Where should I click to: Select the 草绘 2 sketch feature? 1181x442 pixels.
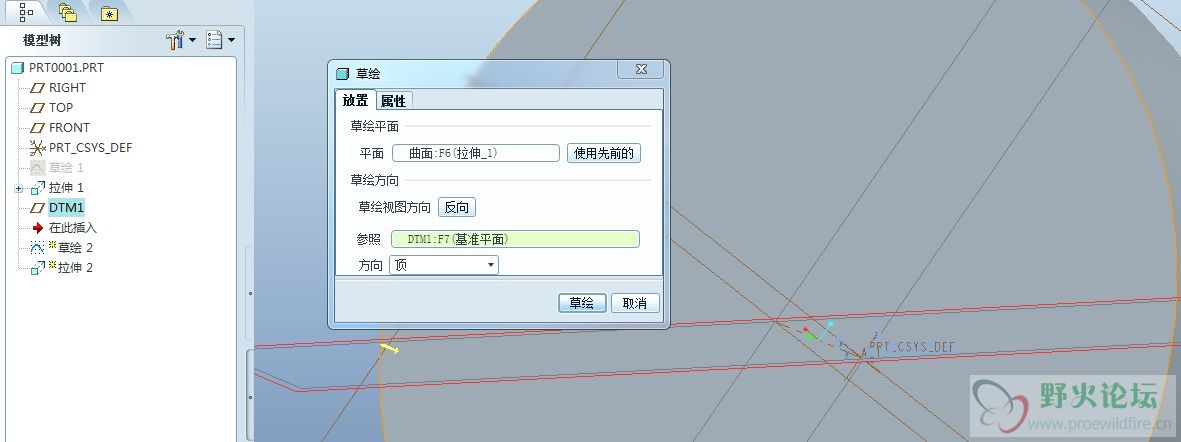click(75, 247)
